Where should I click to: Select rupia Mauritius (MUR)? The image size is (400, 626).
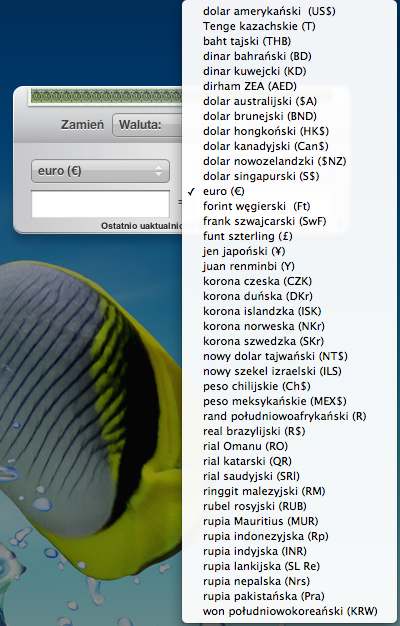coord(289,521)
